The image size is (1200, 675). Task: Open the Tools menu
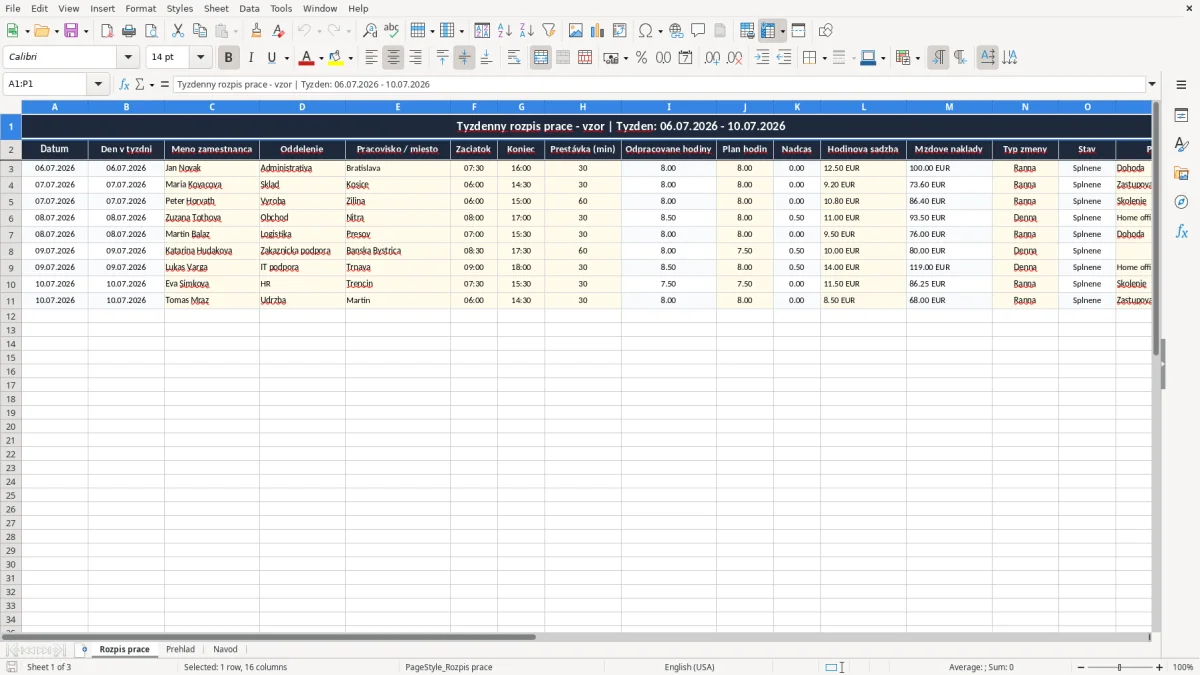[281, 8]
